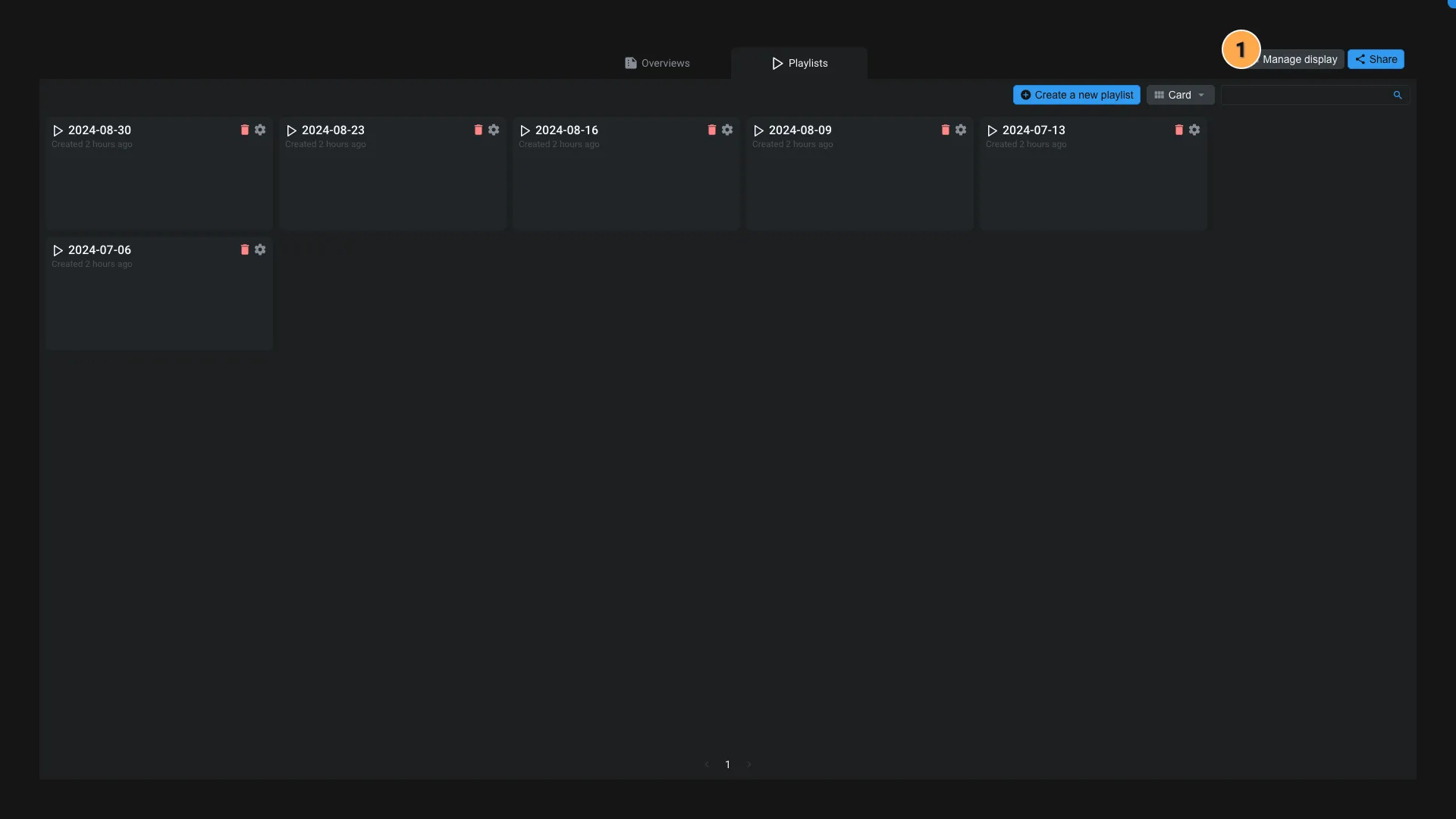Go to previous page arrow
Viewport: 1456px width, 819px height.
706,764
